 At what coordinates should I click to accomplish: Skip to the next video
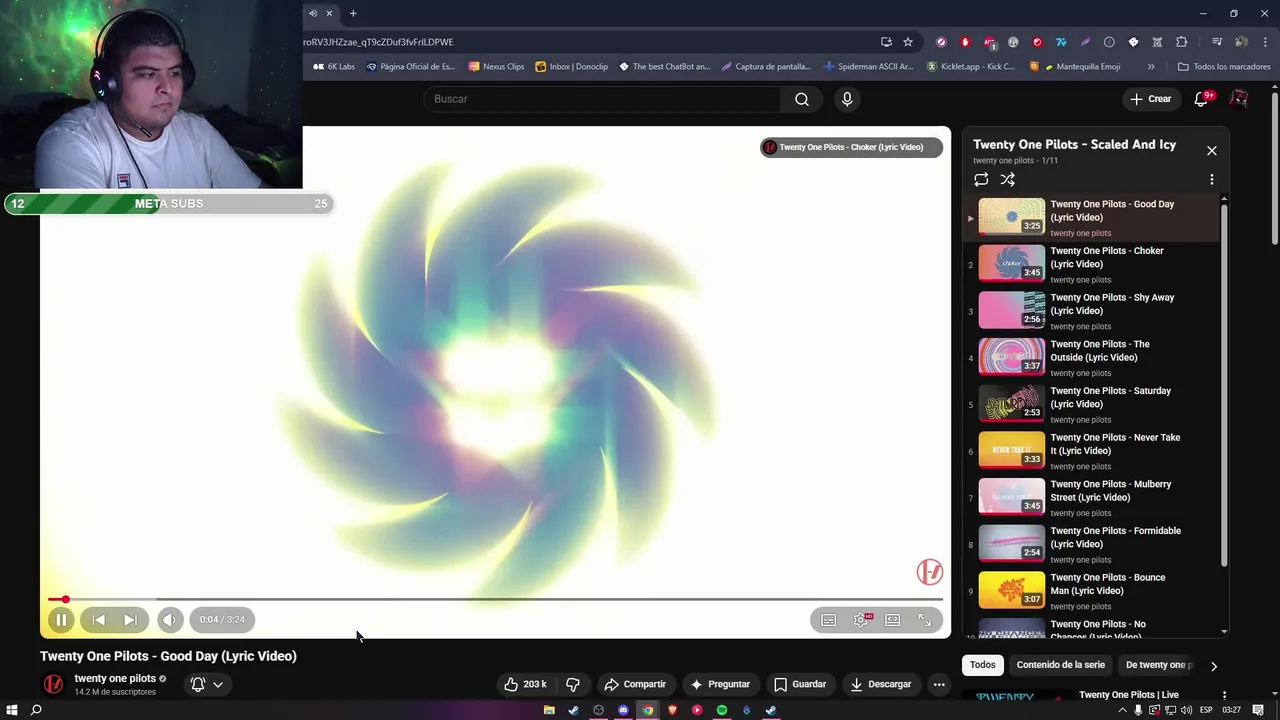tap(130, 620)
